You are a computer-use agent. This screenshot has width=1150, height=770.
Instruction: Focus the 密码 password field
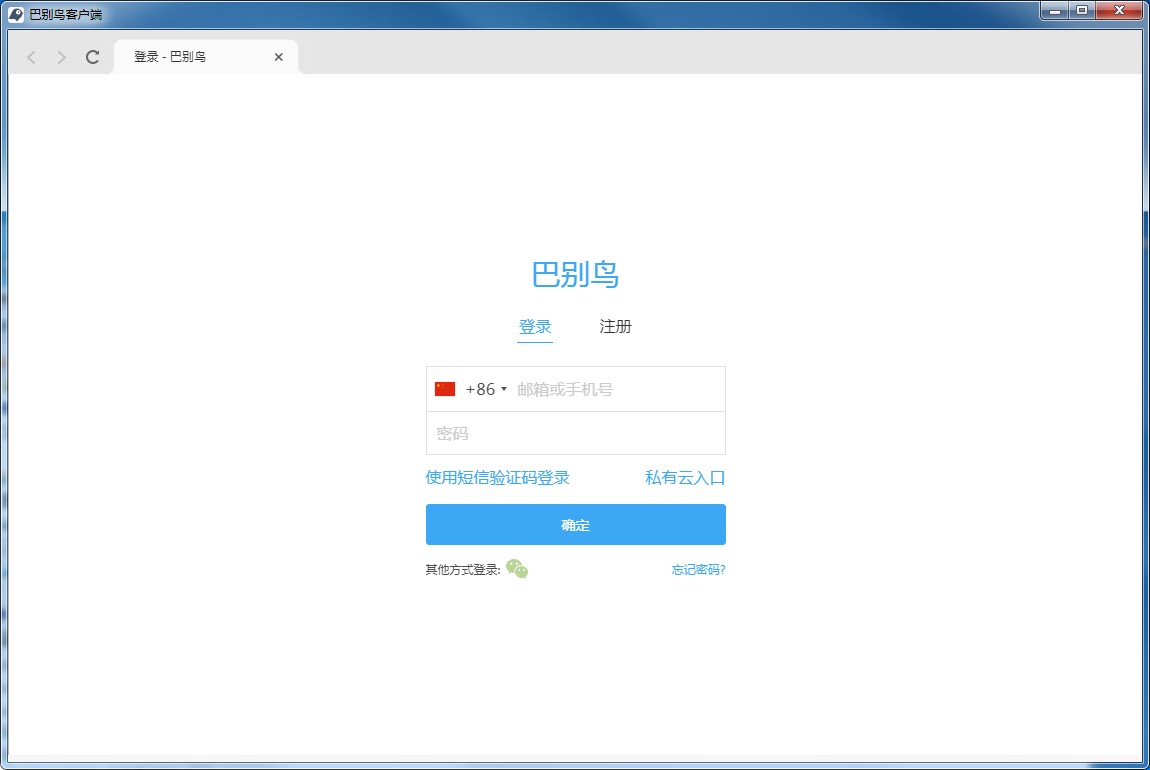(575, 433)
